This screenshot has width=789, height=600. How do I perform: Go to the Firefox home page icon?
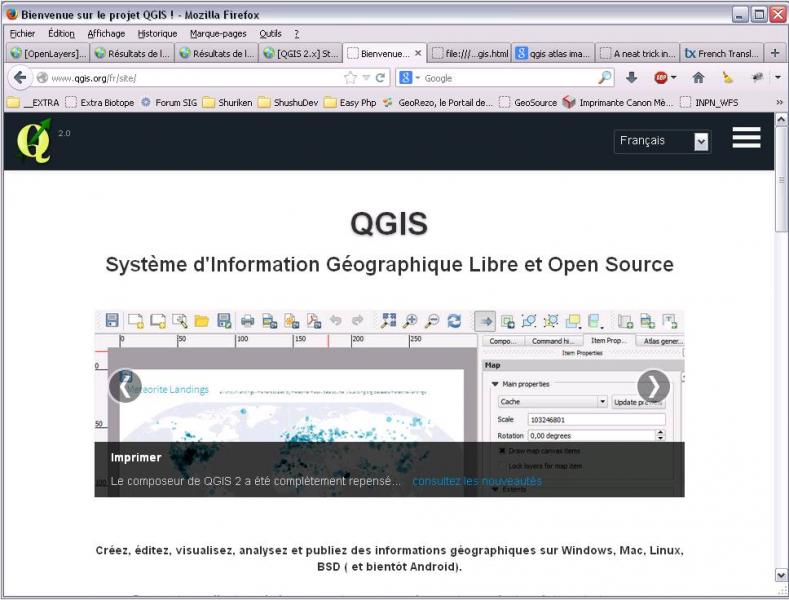pos(698,78)
